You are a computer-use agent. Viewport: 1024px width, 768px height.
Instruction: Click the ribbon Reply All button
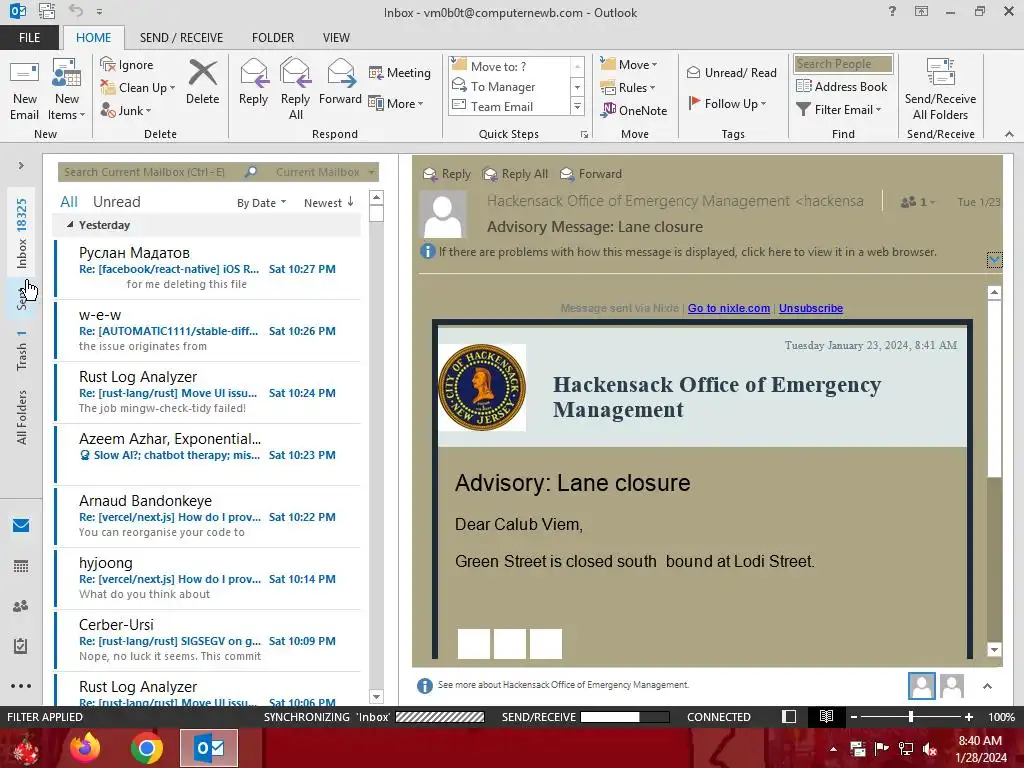click(x=295, y=90)
